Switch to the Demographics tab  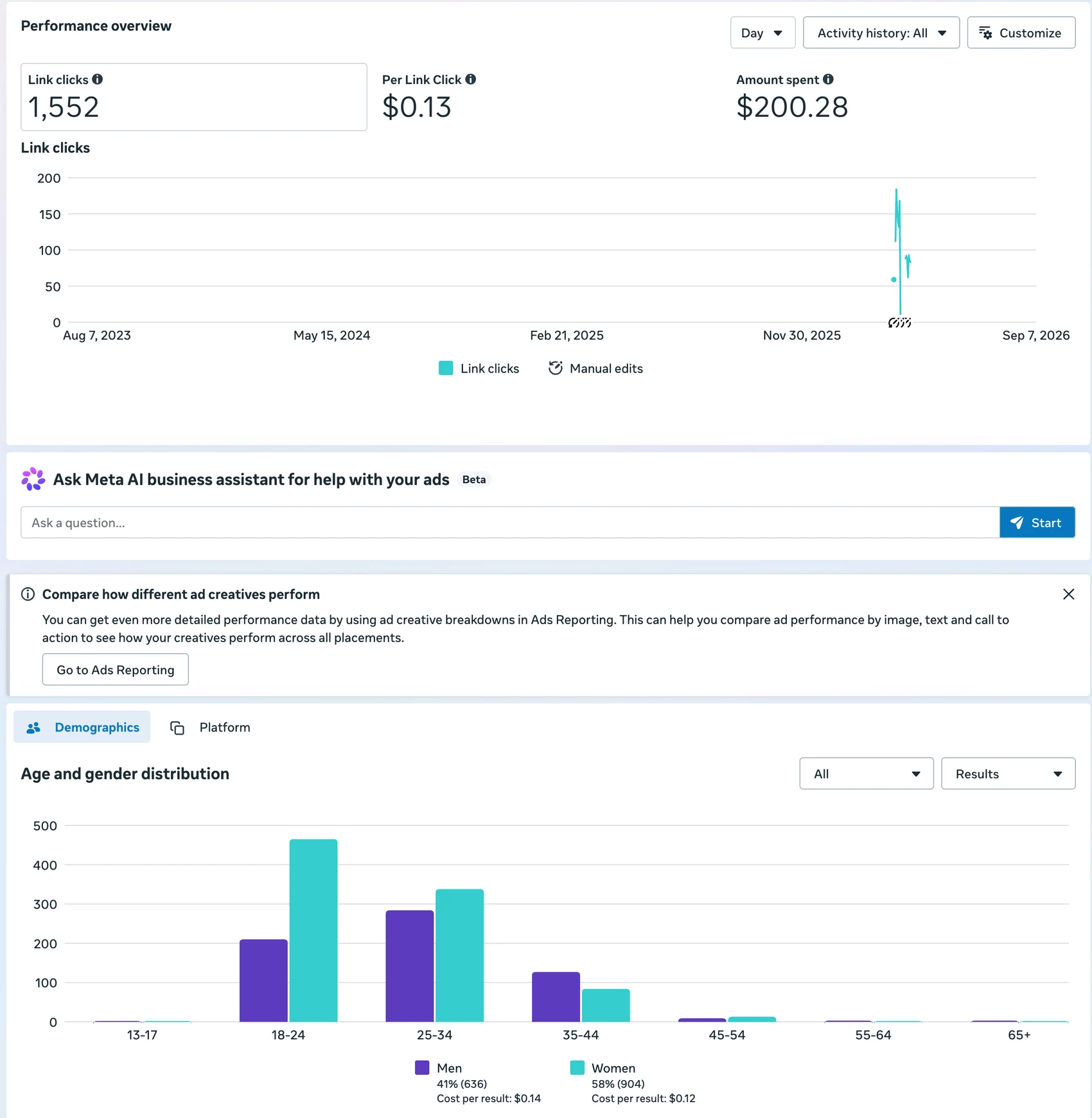[x=82, y=727]
